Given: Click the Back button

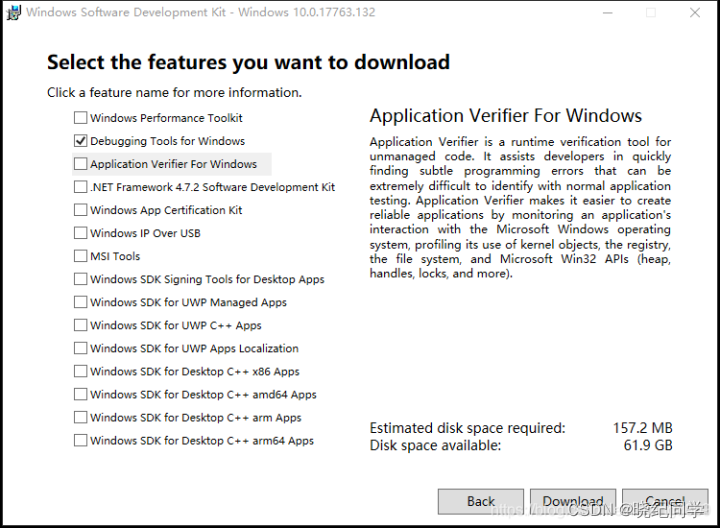Looking at the screenshot, I should click(x=481, y=501).
